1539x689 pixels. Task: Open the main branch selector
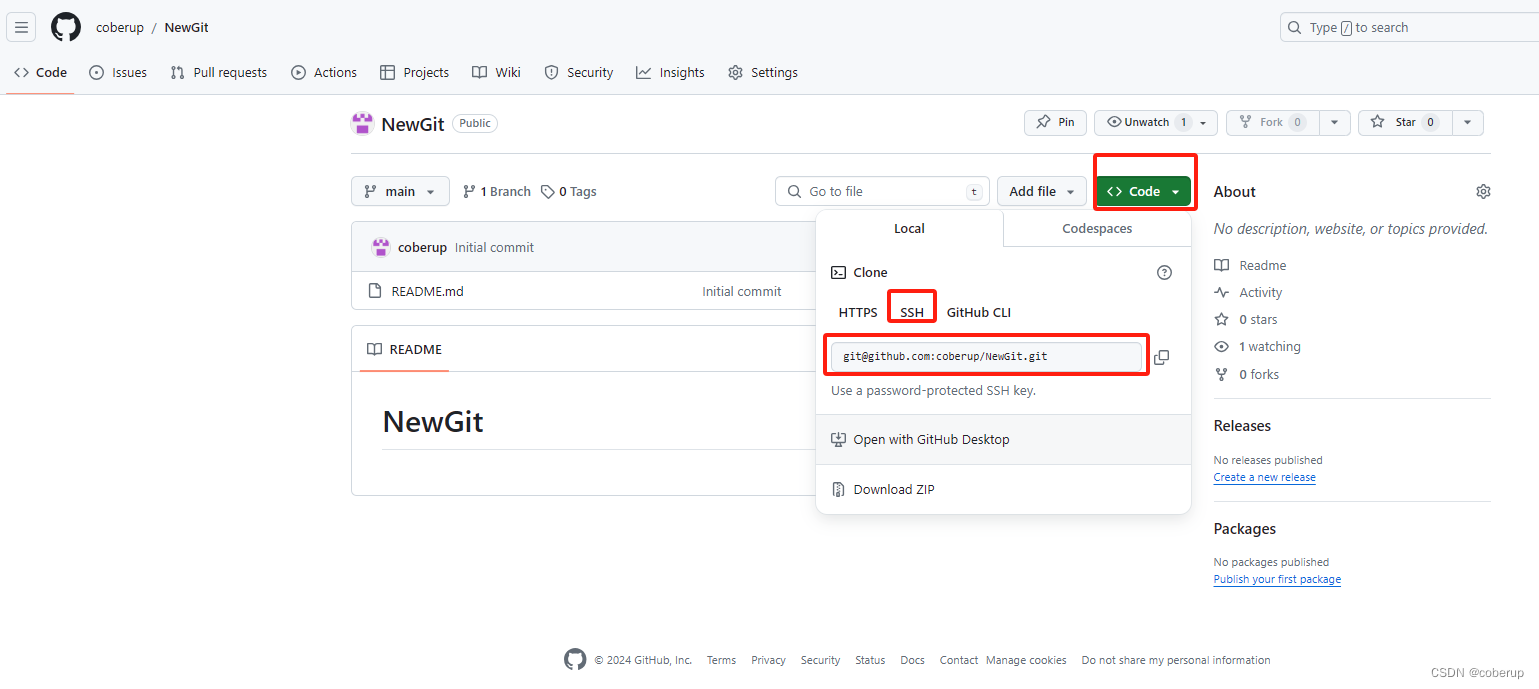coord(400,191)
